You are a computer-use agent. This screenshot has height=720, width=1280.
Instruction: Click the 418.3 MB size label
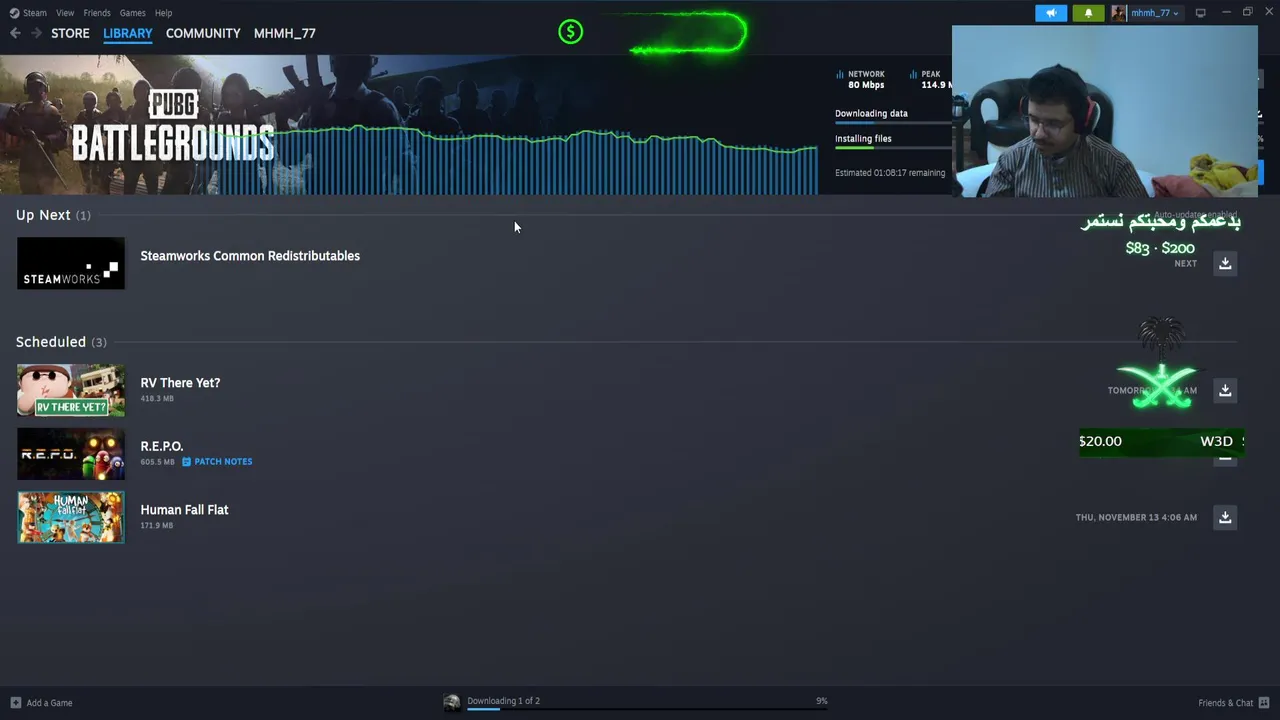pos(157,399)
